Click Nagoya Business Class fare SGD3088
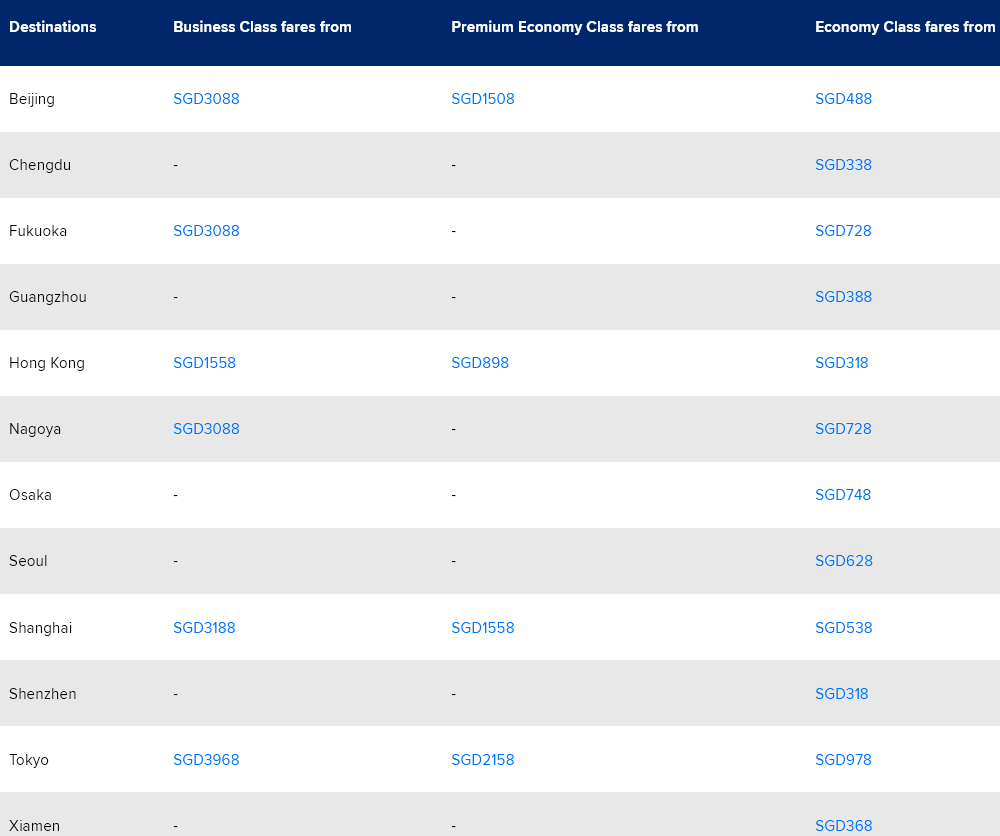This screenshot has width=1000, height=836. point(206,429)
